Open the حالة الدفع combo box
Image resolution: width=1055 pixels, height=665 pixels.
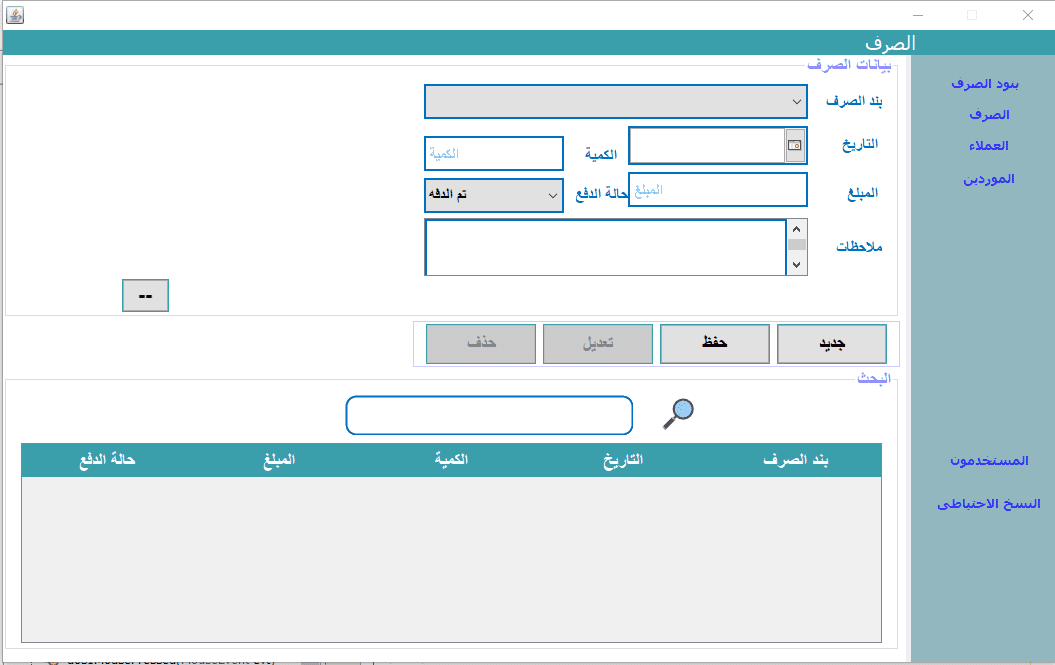point(494,195)
